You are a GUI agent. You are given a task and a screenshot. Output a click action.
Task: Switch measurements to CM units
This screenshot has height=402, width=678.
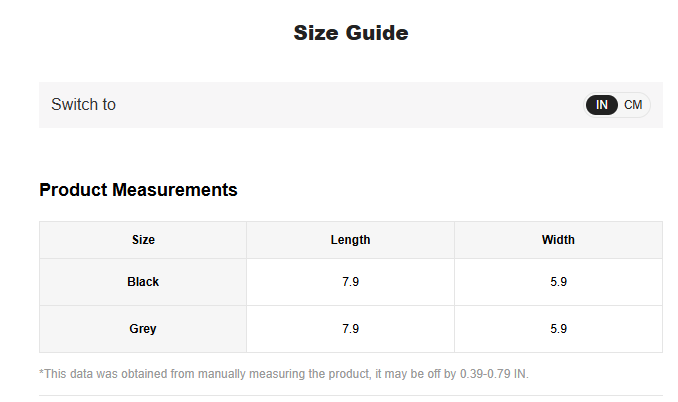coord(633,105)
